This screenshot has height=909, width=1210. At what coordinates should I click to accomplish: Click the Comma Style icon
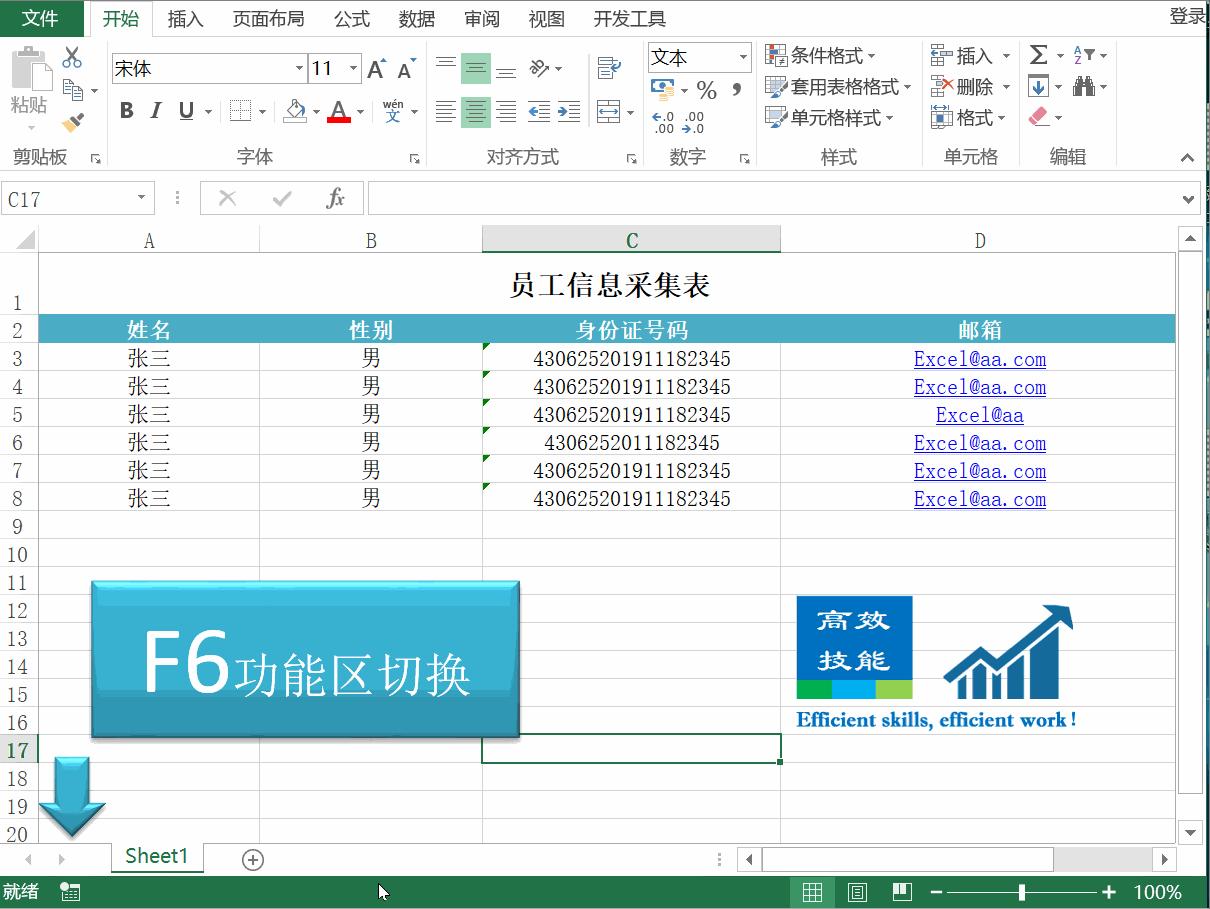click(737, 90)
